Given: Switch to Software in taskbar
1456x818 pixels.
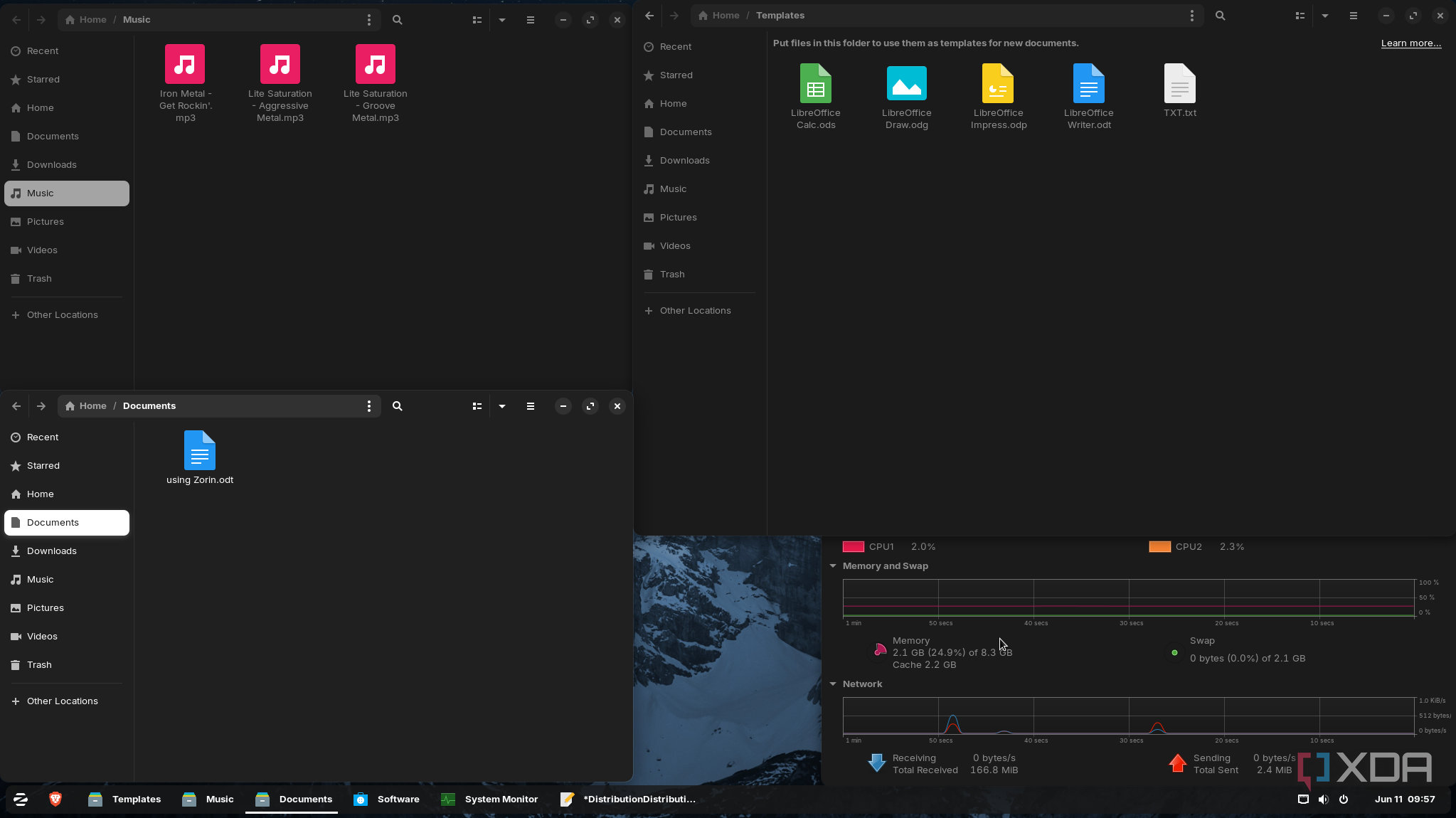Looking at the screenshot, I should tap(387, 800).
